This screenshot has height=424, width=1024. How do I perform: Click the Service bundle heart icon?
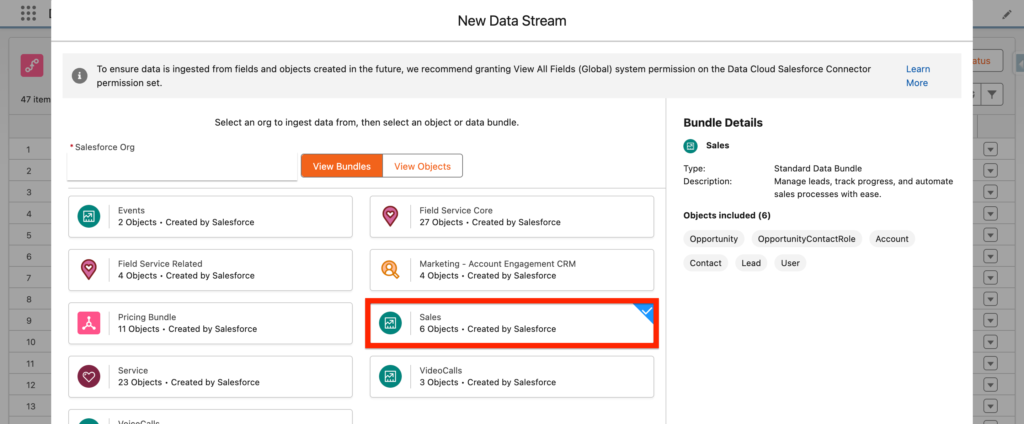(90, 376)
